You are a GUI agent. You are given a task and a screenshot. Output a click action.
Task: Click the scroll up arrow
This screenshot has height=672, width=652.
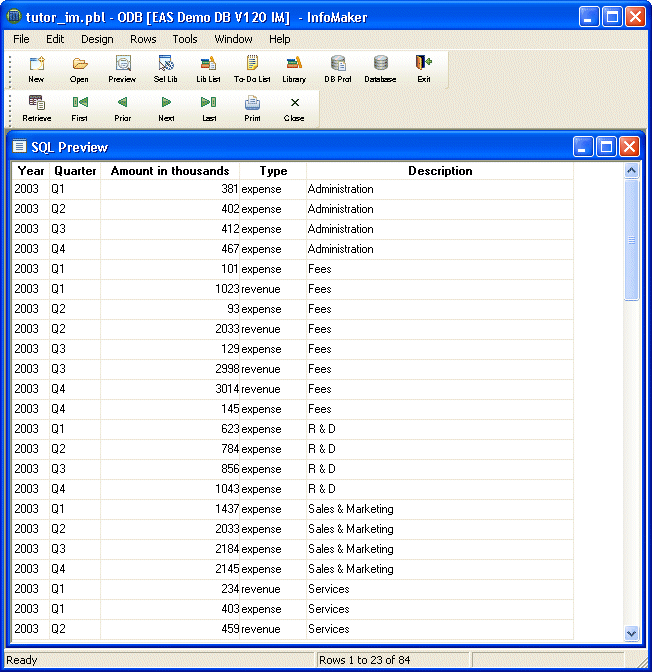coord(631,171)
